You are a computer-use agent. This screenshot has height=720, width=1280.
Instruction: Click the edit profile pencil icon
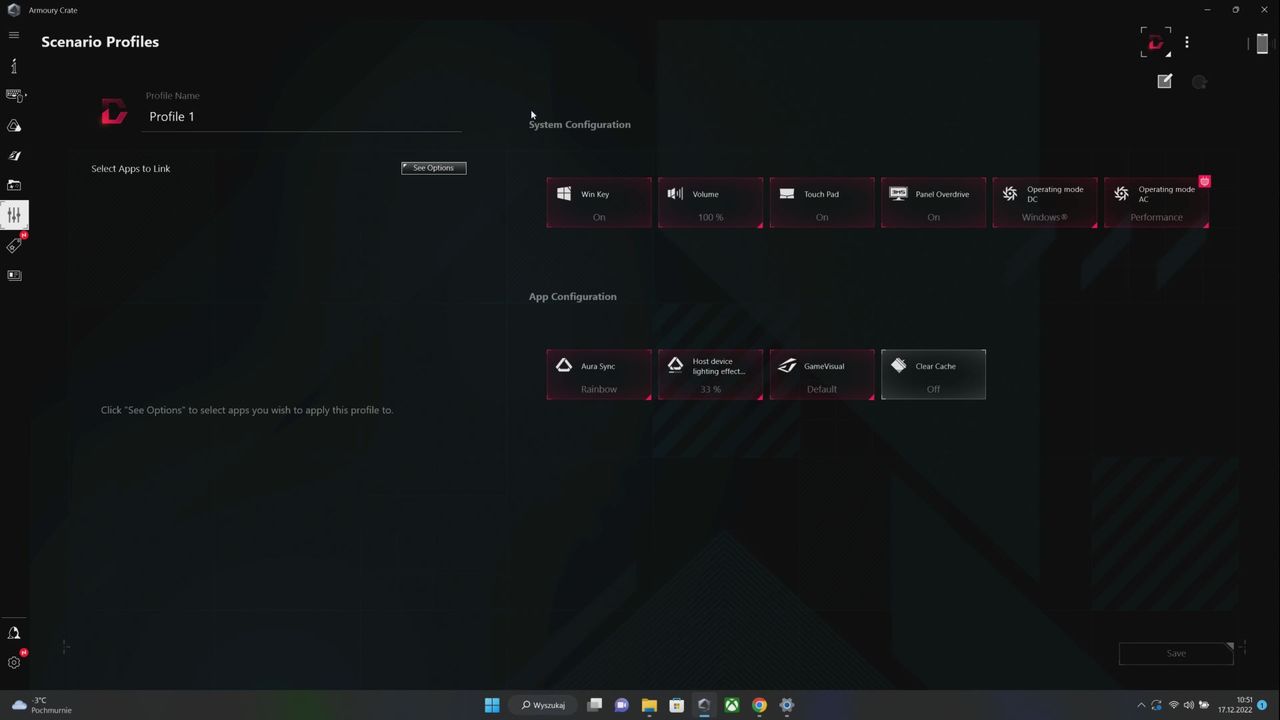click(x=1165, y=81)
